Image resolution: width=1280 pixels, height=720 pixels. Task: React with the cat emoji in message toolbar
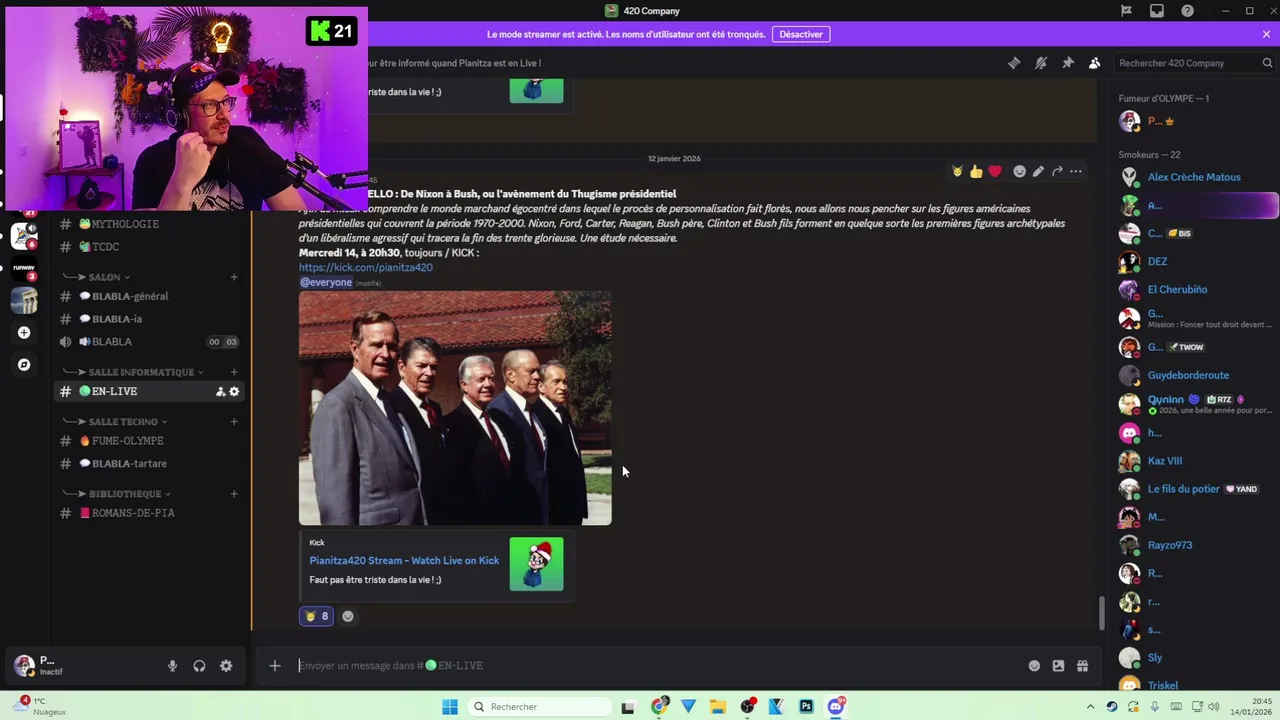click(x=957, y=172)
